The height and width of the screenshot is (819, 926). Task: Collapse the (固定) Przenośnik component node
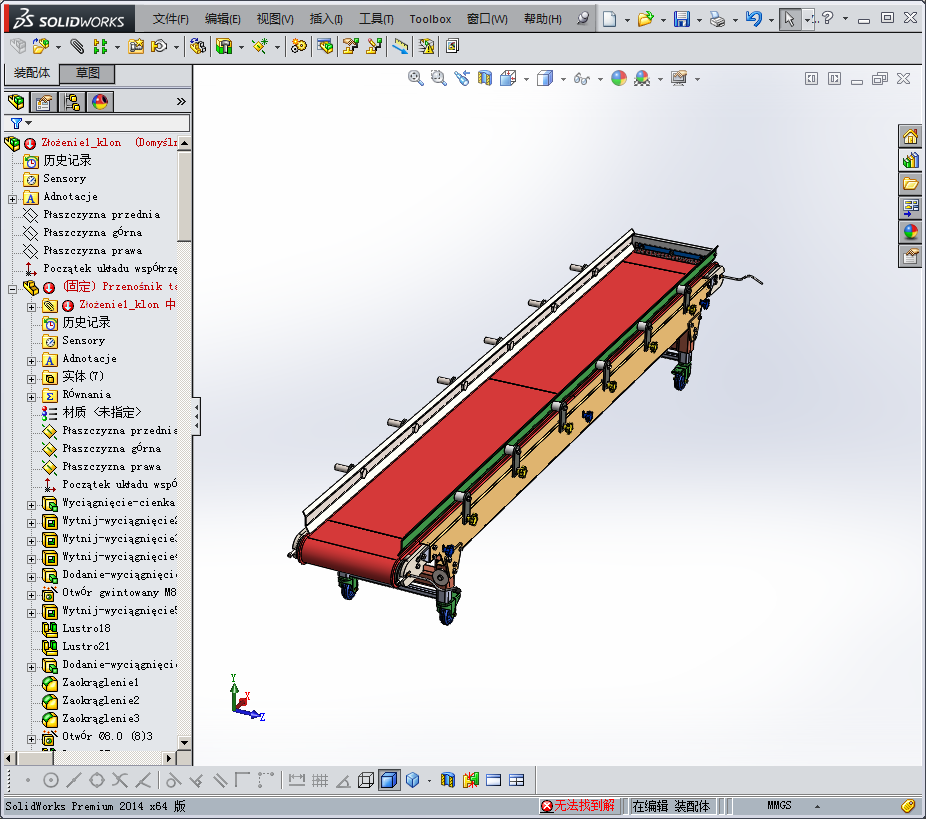coord(12,289)
